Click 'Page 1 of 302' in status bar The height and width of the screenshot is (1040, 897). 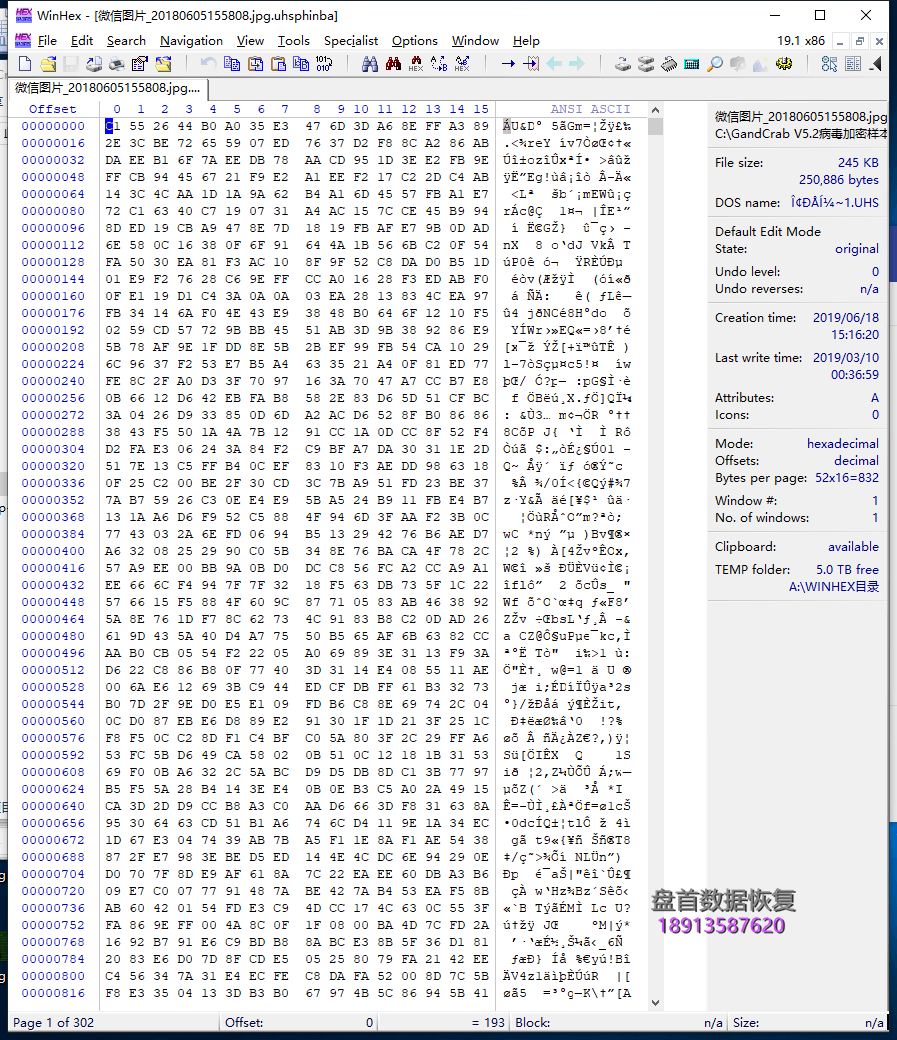[54, 1023]
